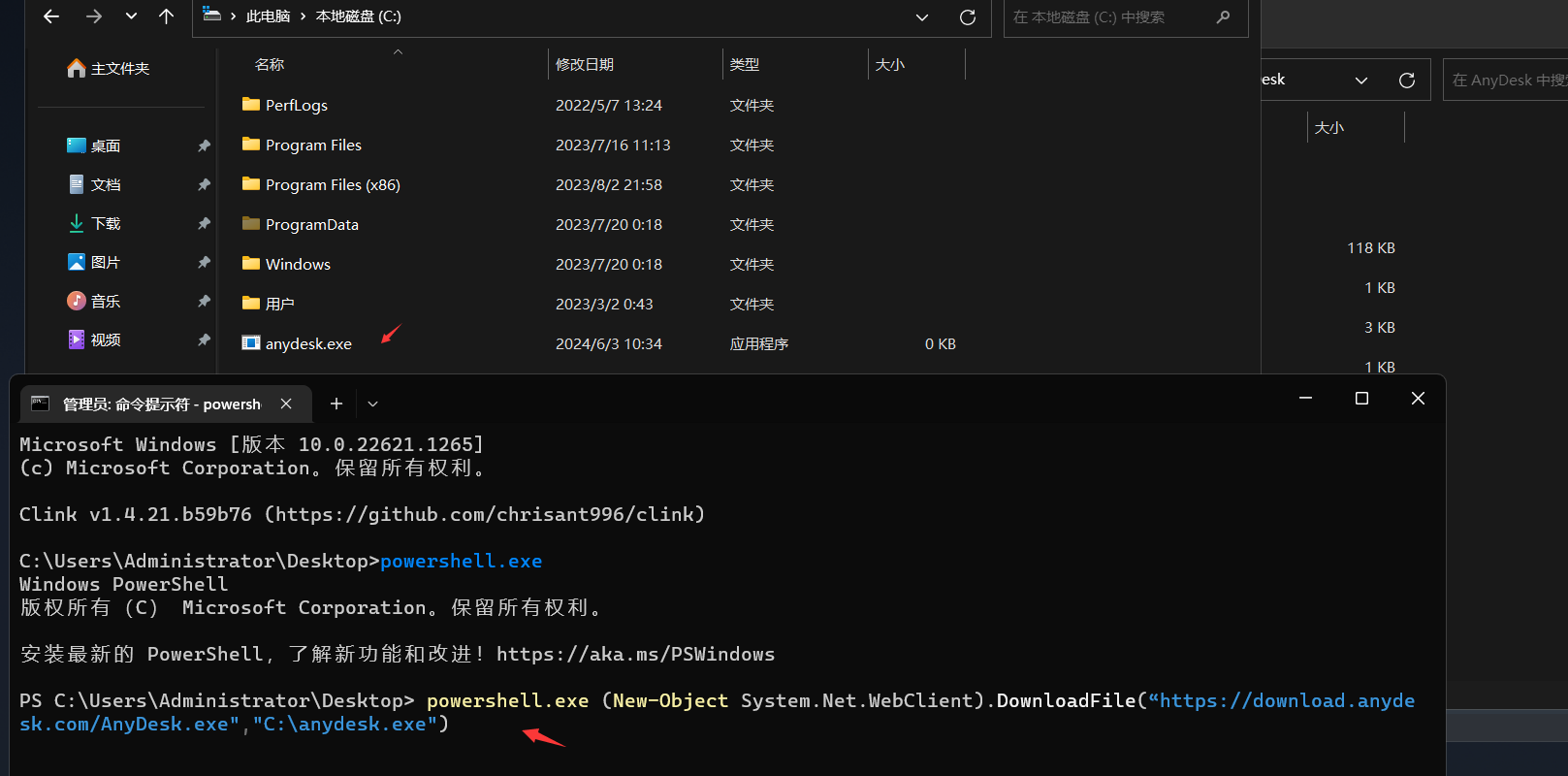Open a new terminal tab
This screenshot has width=1568, height=776.
336,404
